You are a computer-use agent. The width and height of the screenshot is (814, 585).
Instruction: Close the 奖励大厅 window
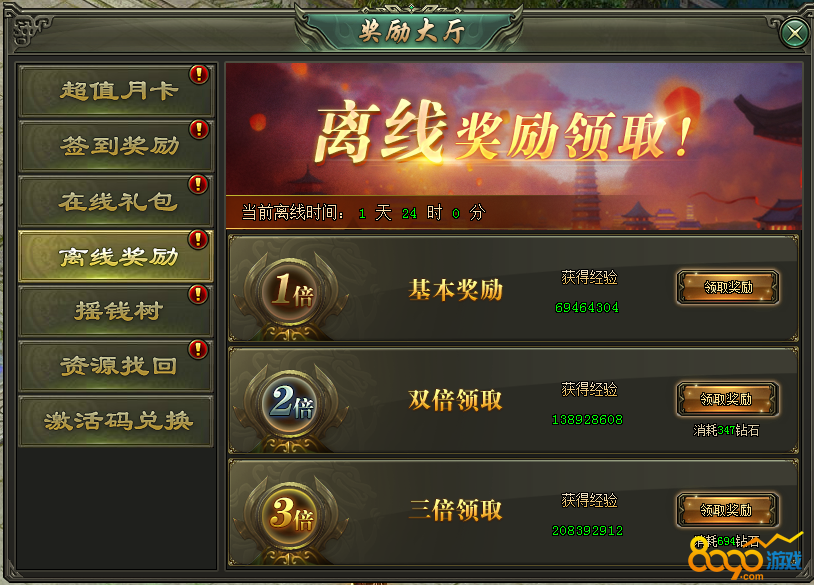[x=794, y=34]
